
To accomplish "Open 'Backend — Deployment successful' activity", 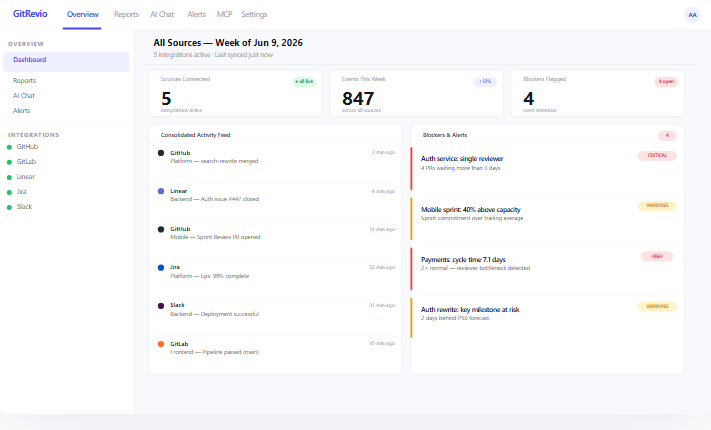I will 214,314.
